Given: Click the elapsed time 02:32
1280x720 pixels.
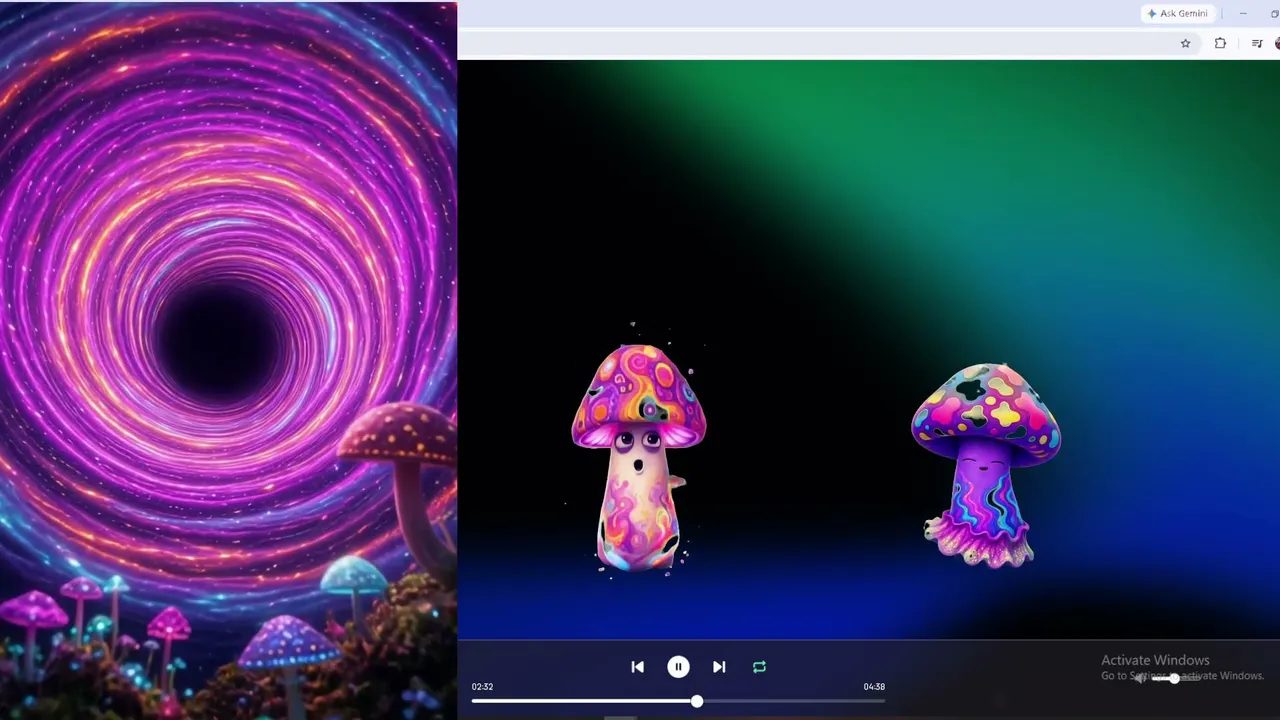Looking at the screenshot, I should point(482,687).
